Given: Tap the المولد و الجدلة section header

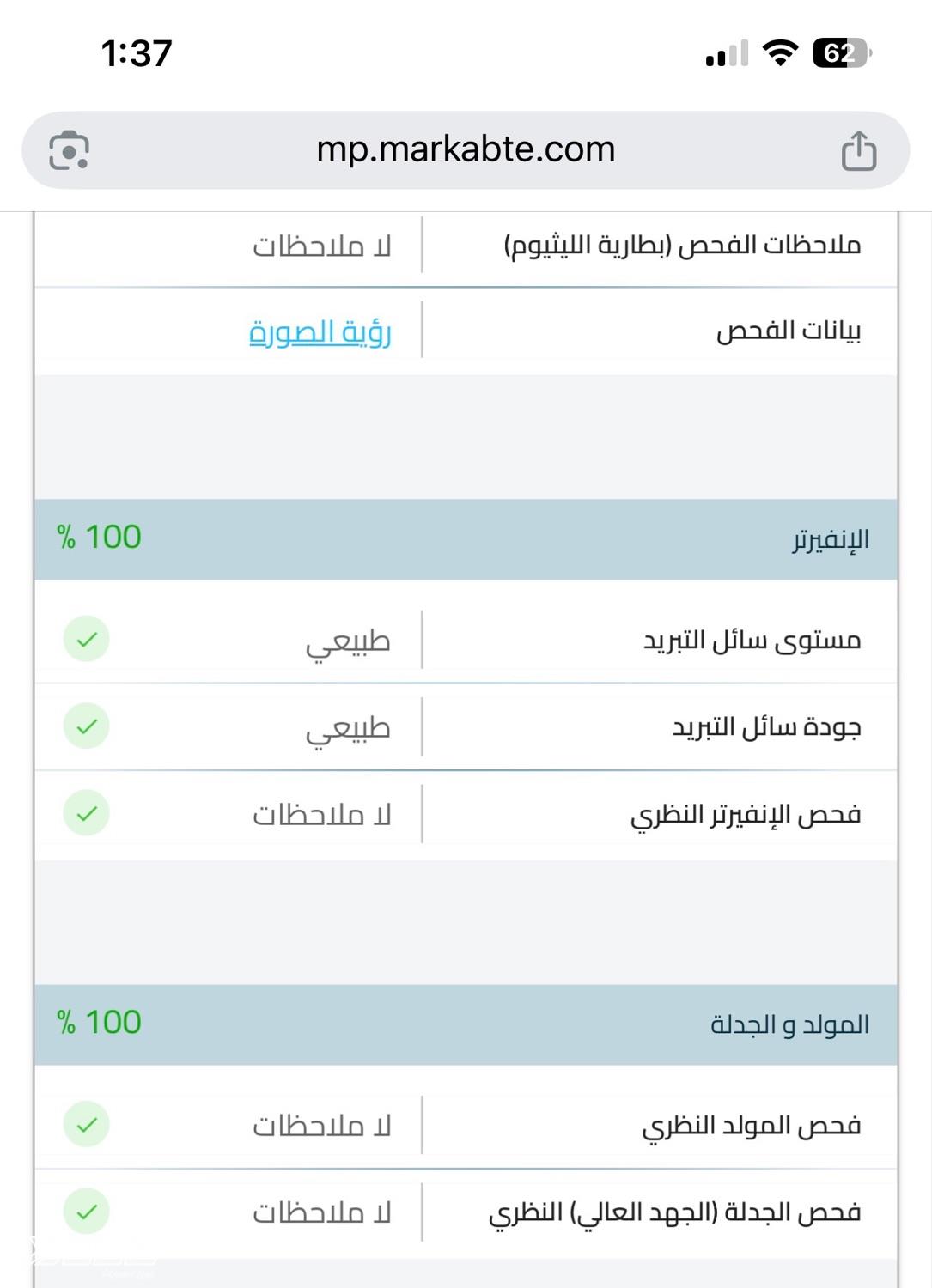Looking at the screenshot, I should tap(466, 1024).
